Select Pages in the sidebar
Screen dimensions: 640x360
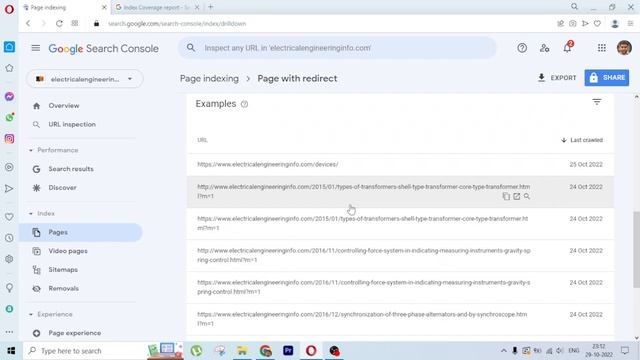[82, 232]
